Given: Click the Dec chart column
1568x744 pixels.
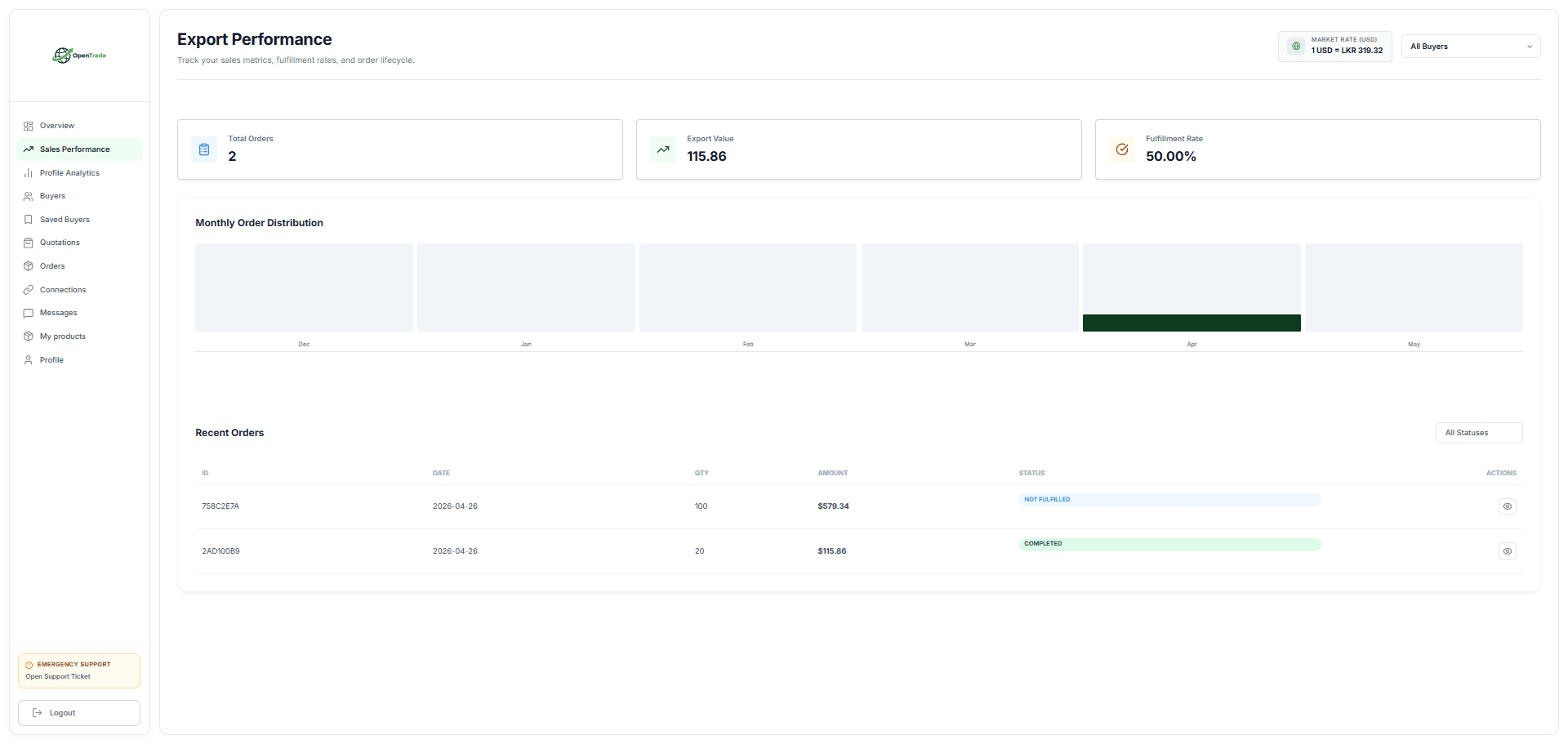Looking at the screenshot, I should (x=304, y=287).
